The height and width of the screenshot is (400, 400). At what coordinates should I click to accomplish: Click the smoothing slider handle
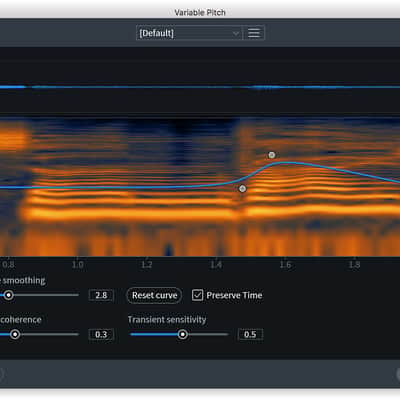(9, 295)
